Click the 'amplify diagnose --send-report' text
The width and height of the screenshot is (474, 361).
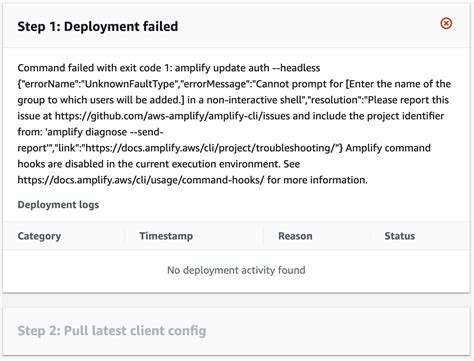[x=91, y=140]
